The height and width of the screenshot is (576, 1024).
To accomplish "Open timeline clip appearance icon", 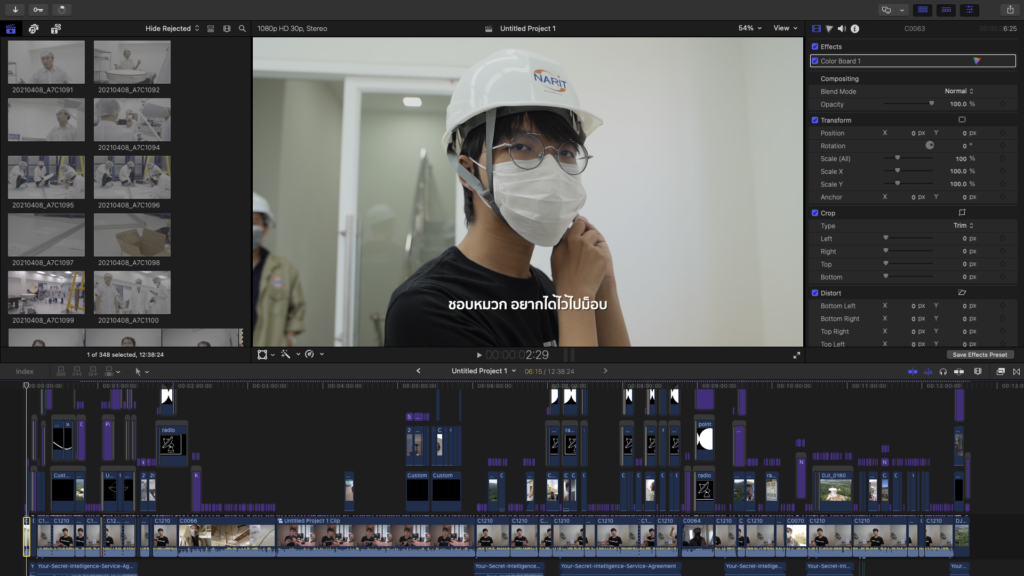I will pos(978,372).
